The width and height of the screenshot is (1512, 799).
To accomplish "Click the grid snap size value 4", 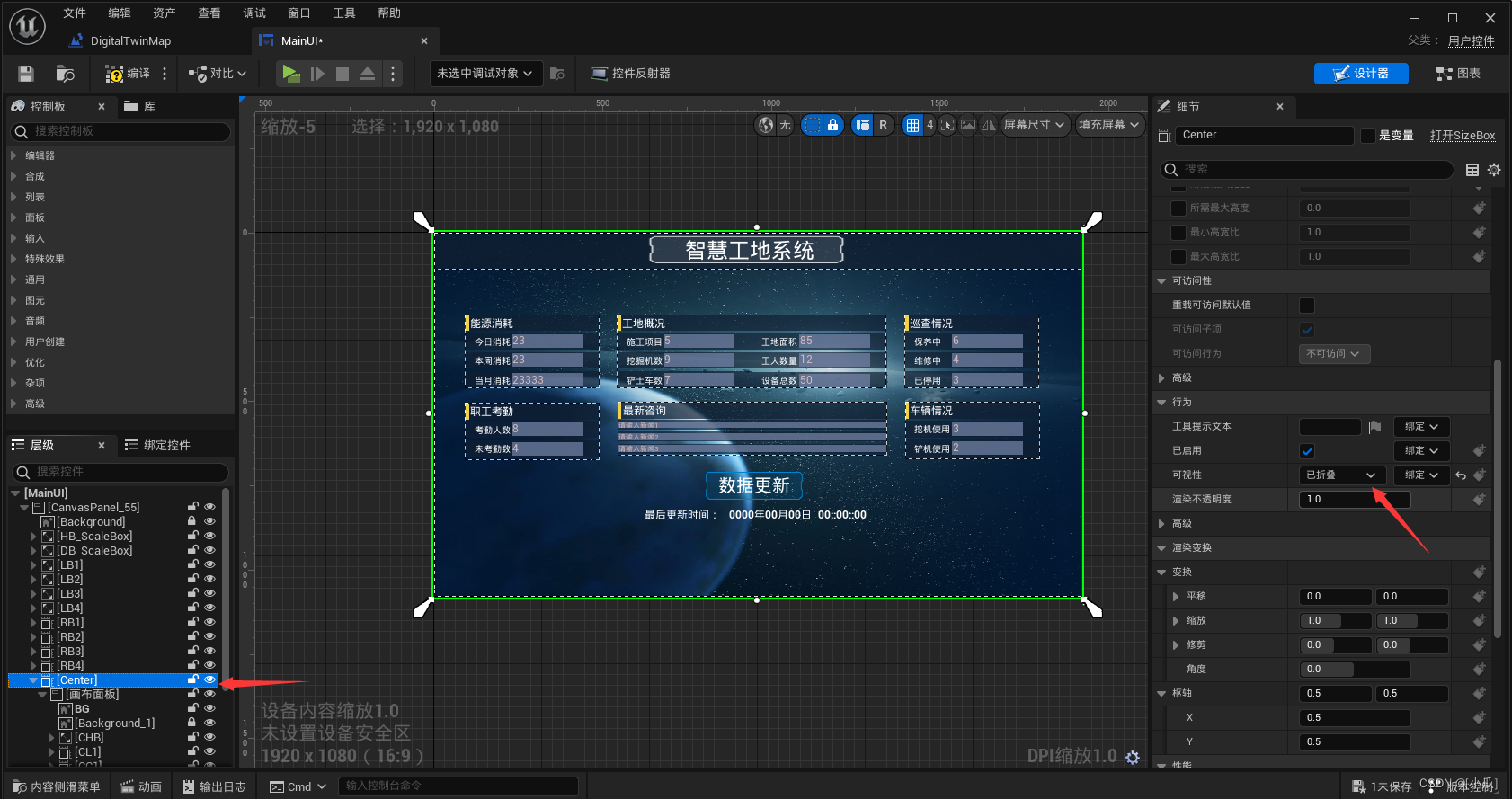I will (930, 125).
